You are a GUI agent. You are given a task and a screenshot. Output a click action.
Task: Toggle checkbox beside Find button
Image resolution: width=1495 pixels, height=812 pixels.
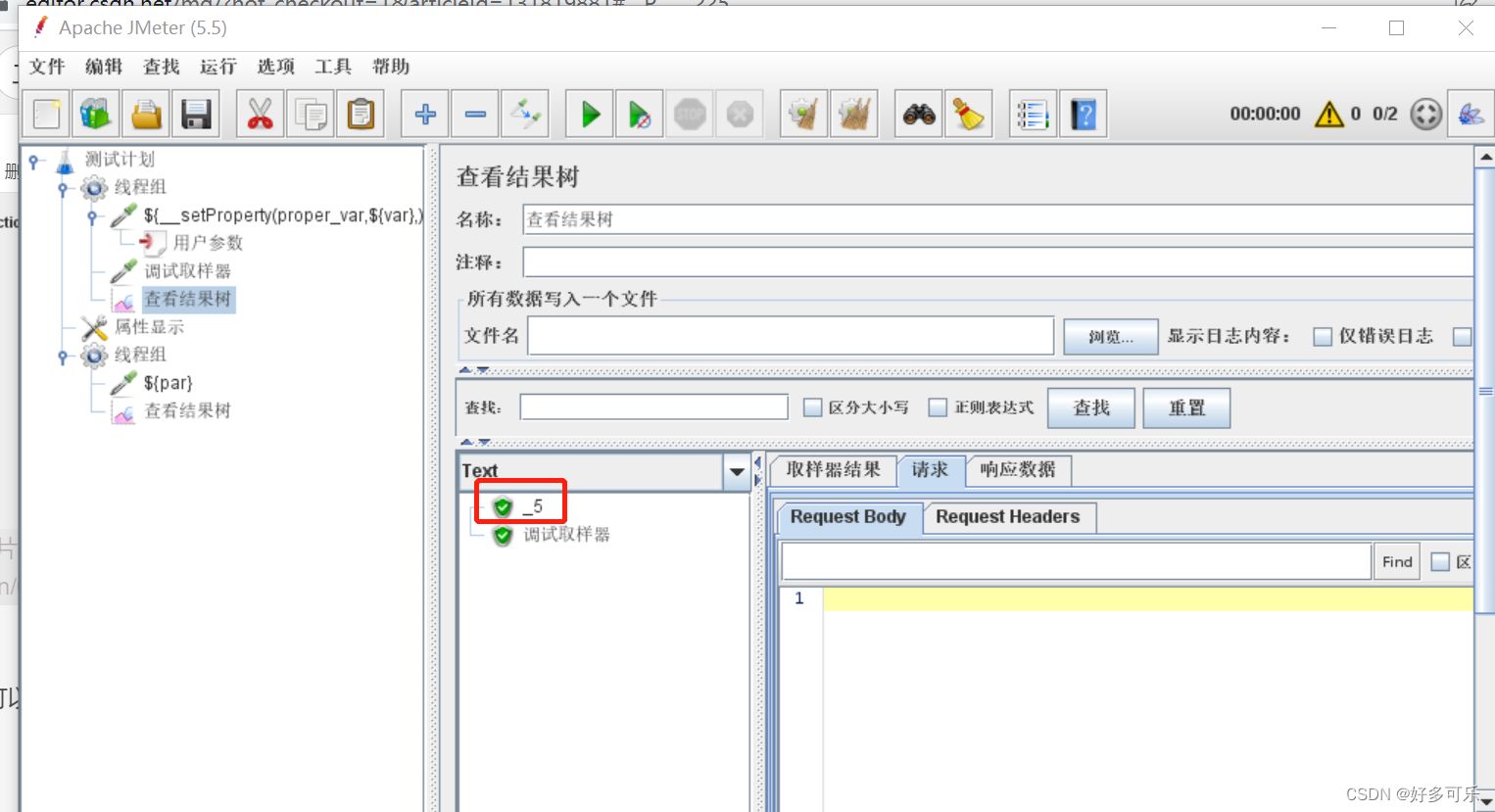tap(1440, 562)
